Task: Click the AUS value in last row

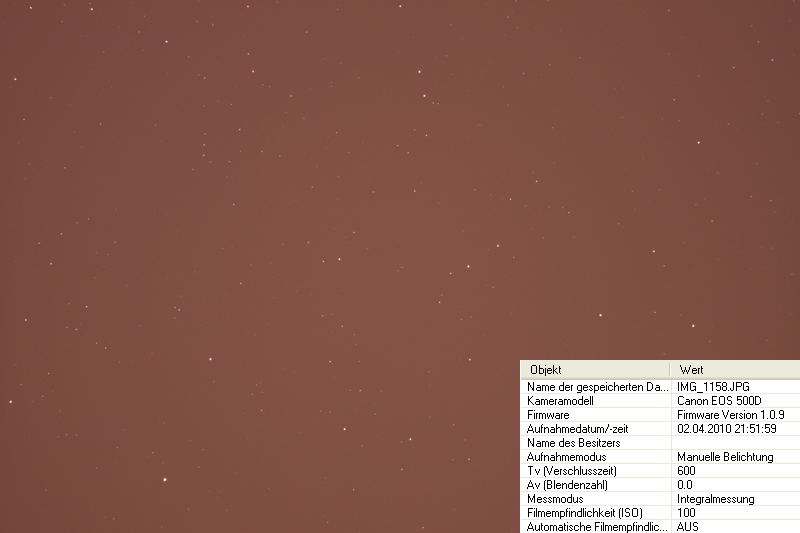Action: [x=688, y=526]
